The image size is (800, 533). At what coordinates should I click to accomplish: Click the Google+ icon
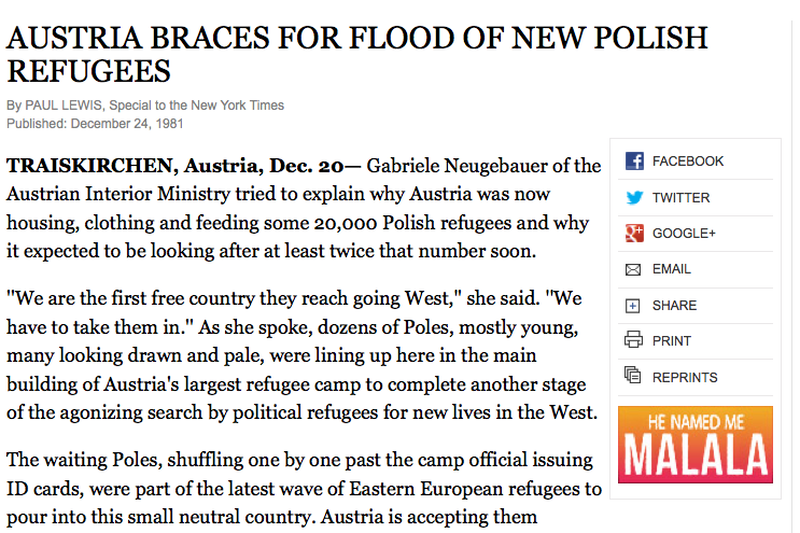(634, 233)
